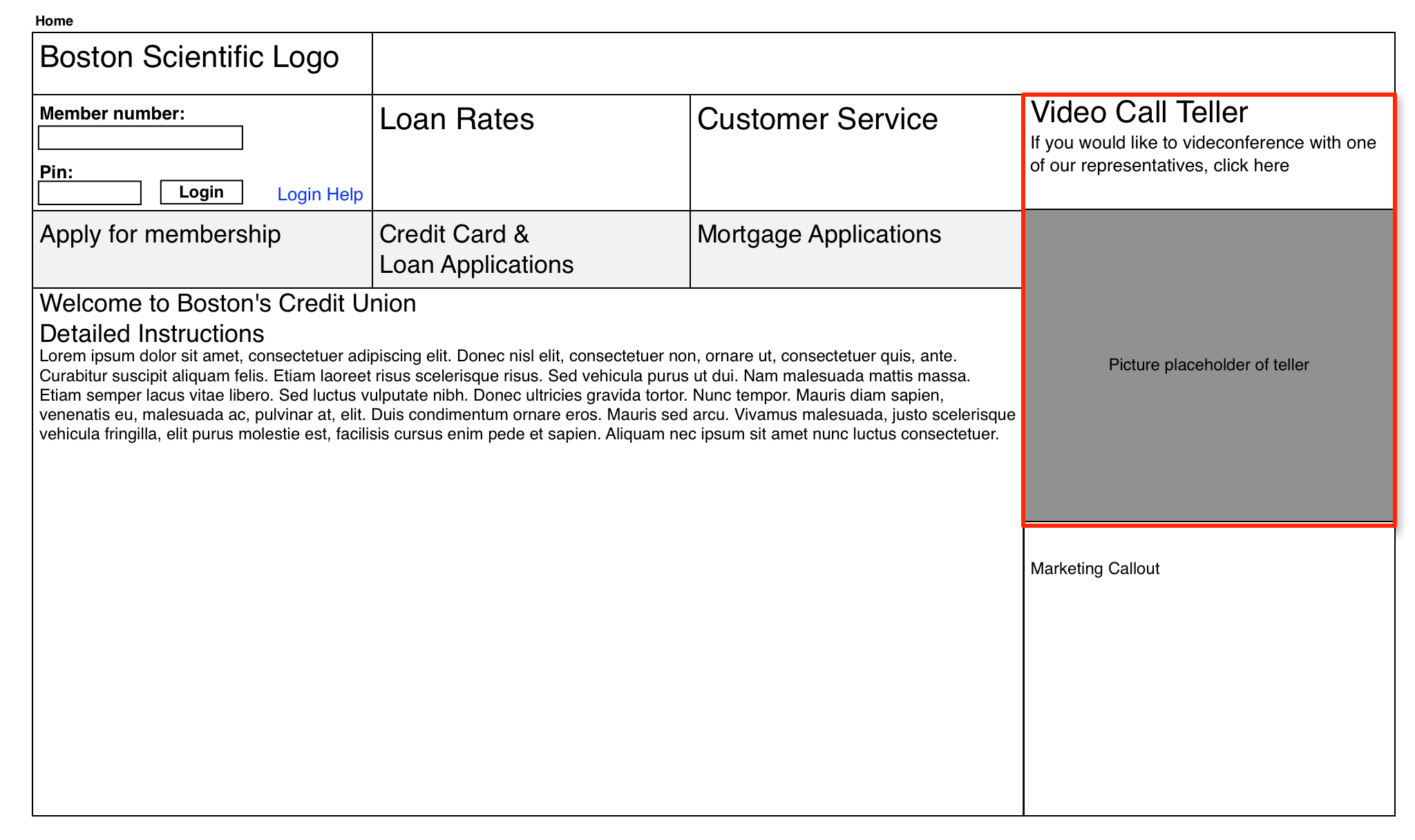1415x840 pixels.
Task: Open Customer Service
Action: pyautogui.click(x=817, y=120)
